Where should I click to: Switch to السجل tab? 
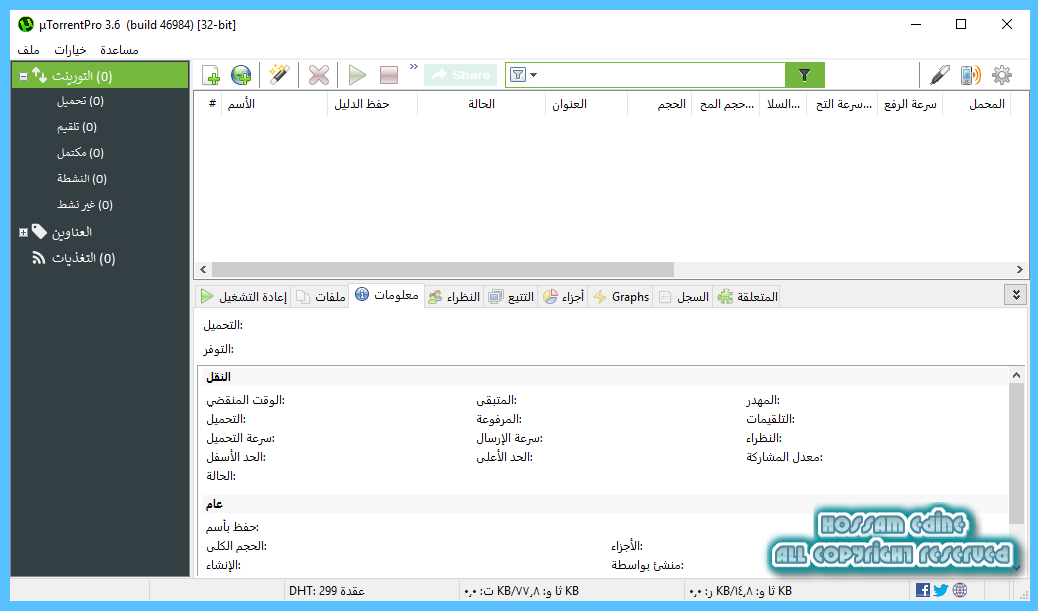click(x=684, y=297)
